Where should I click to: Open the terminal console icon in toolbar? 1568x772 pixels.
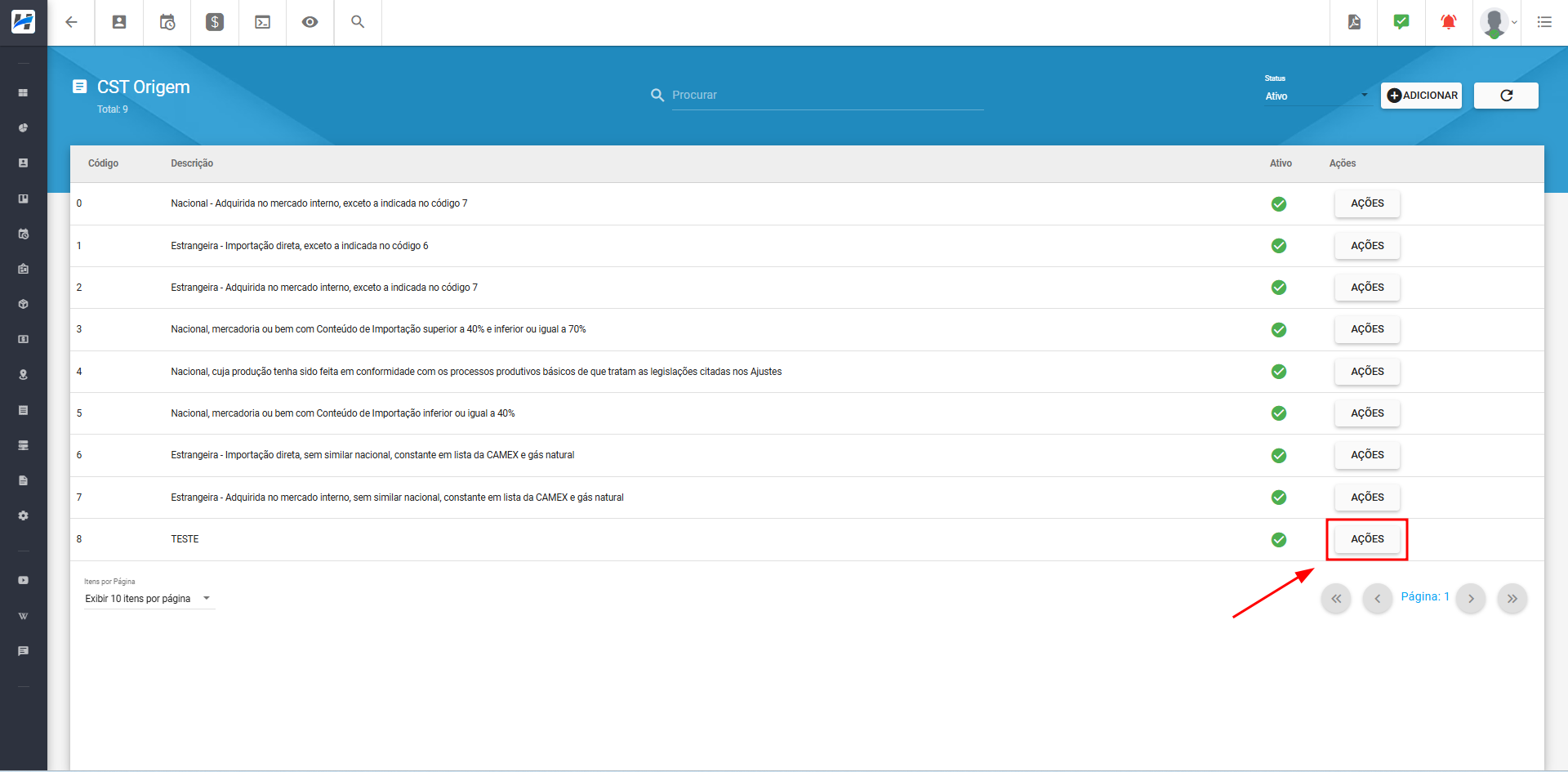coord(263,22)
